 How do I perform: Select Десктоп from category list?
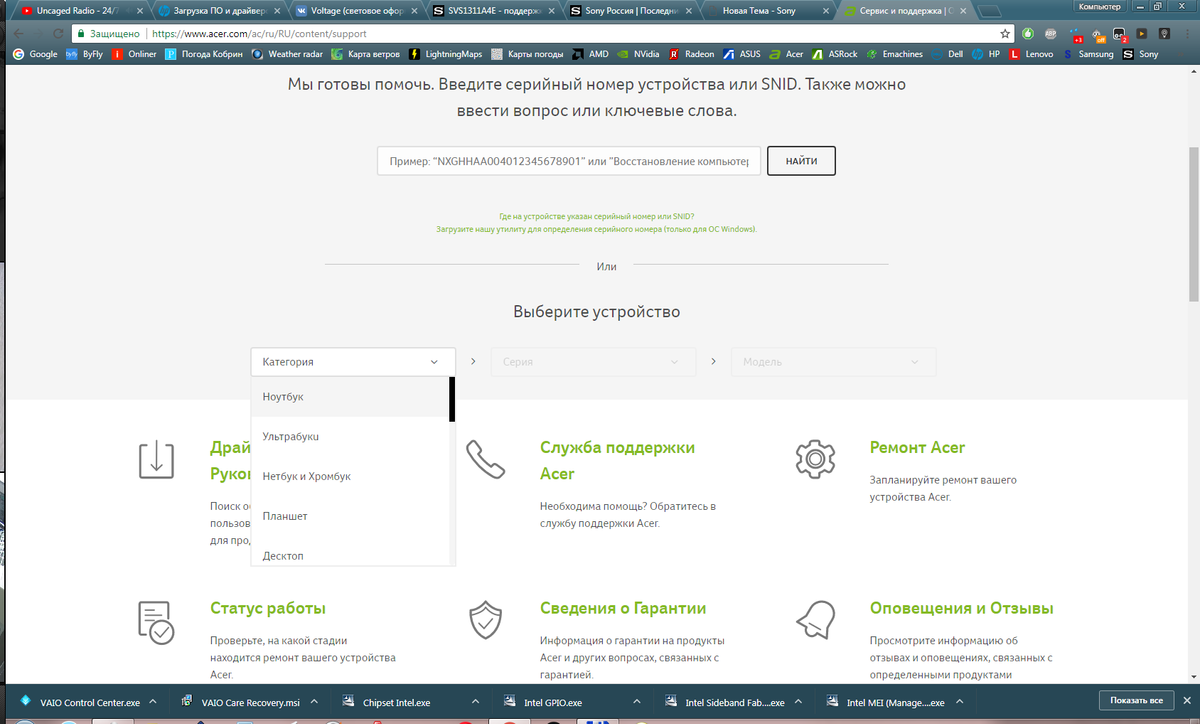point(350,552)
